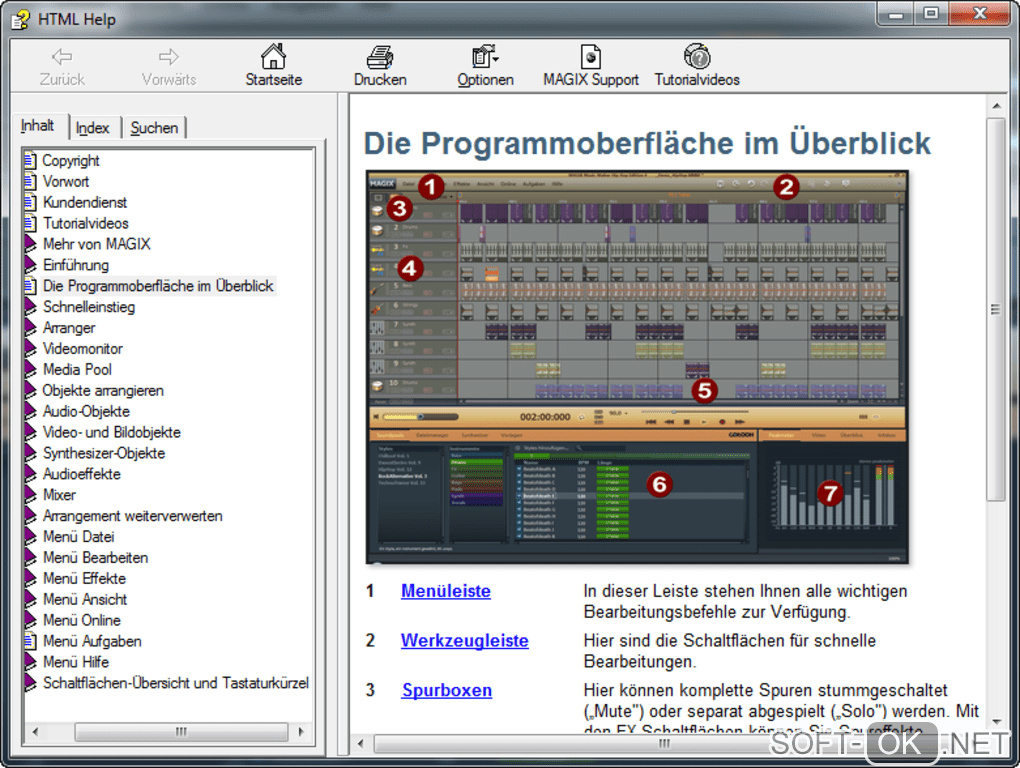Click the Mixer book icon
Screen dimensions: 1020x768
point(30,495)
